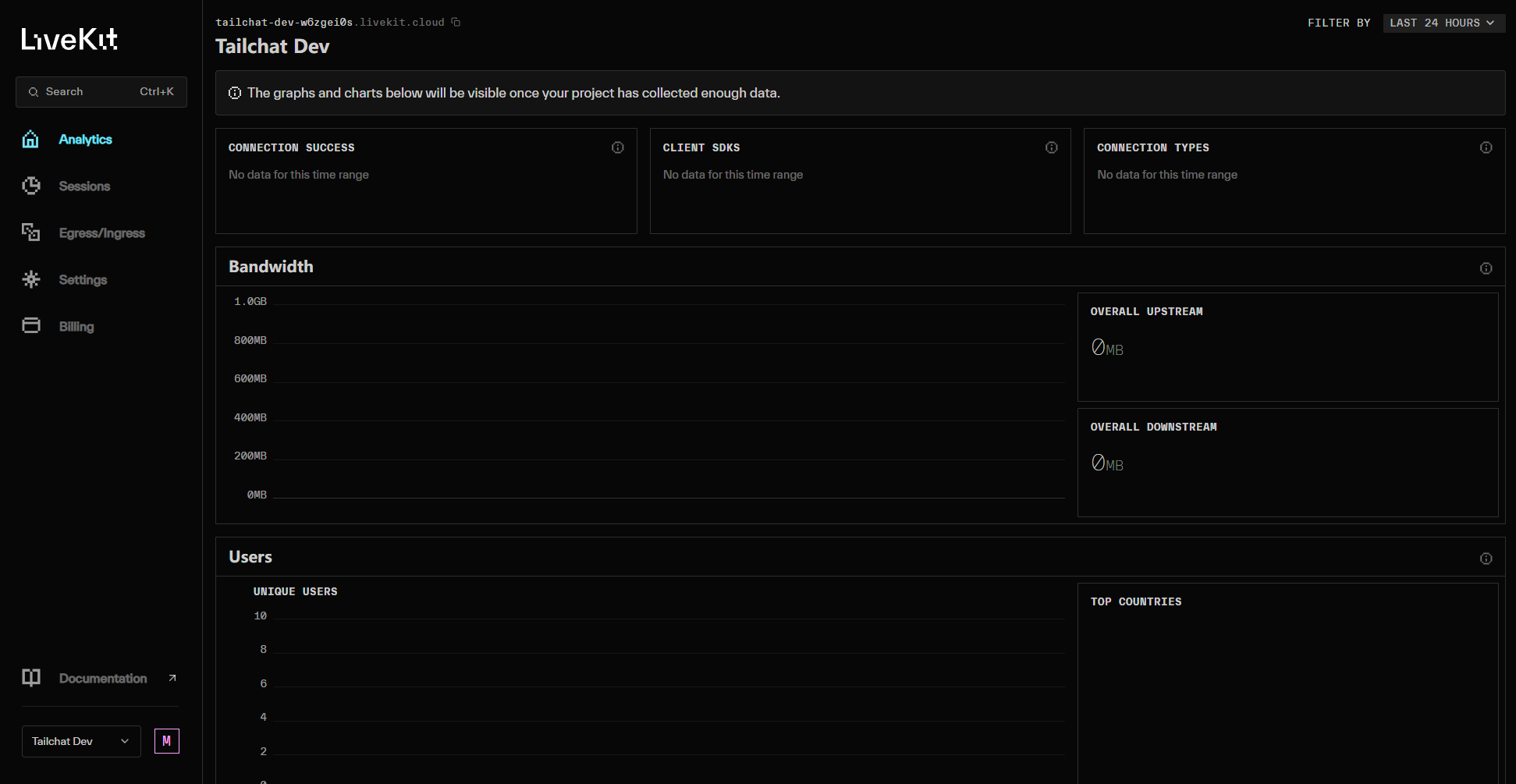1516x784 pixels.
Task: Open the Documentation link
Action: (x=103, y=679)
